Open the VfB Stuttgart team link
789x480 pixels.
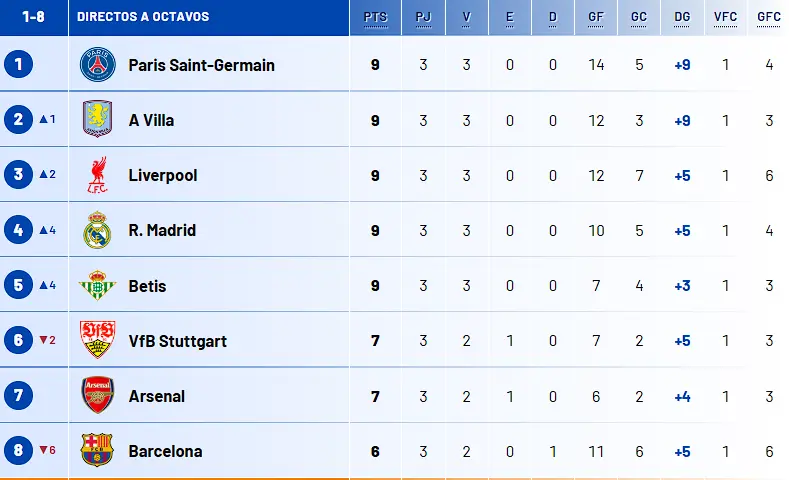tap(178, 341)
